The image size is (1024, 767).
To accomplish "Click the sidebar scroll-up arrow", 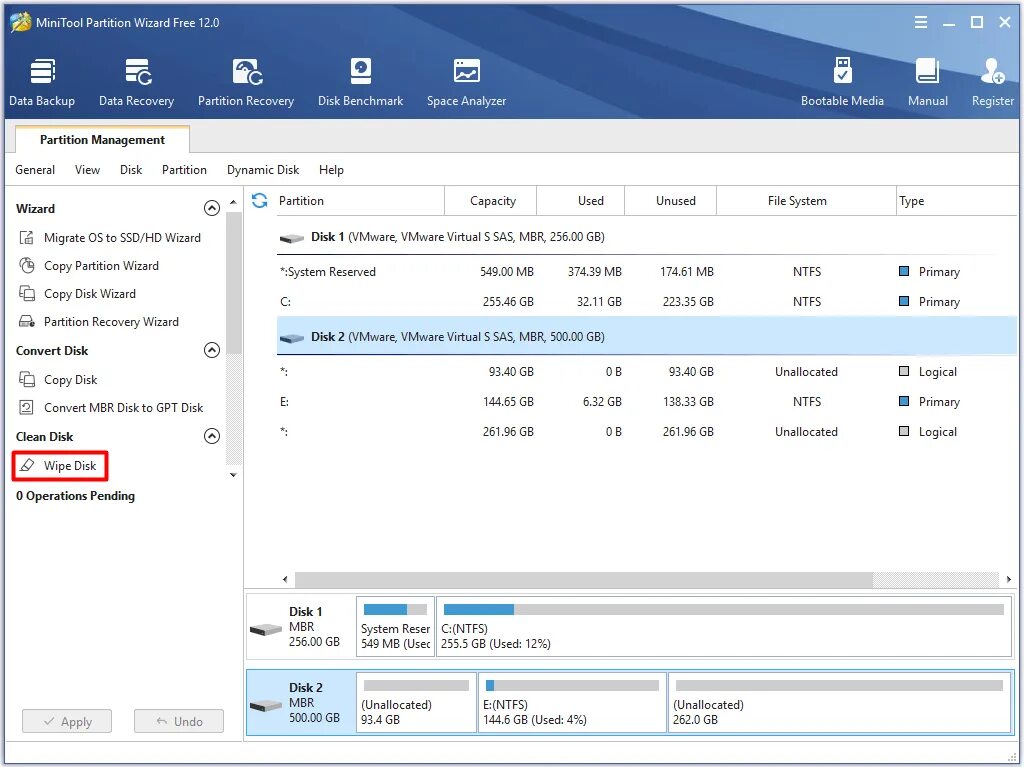I will click(x=233, y=203).
